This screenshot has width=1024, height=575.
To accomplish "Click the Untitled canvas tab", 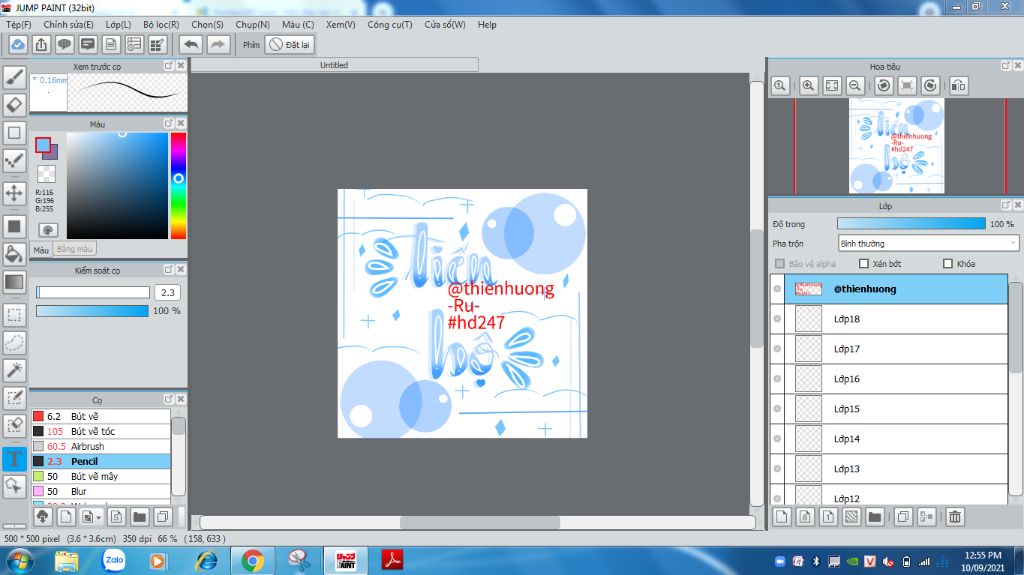I will (x=334, y=65).
